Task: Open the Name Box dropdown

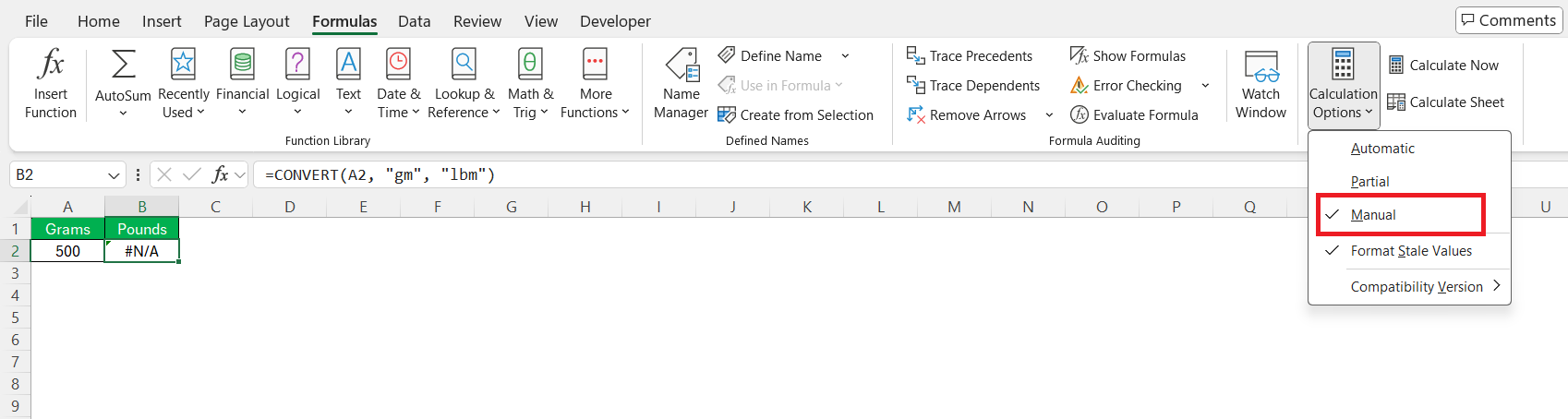Action: coord(114,174)
